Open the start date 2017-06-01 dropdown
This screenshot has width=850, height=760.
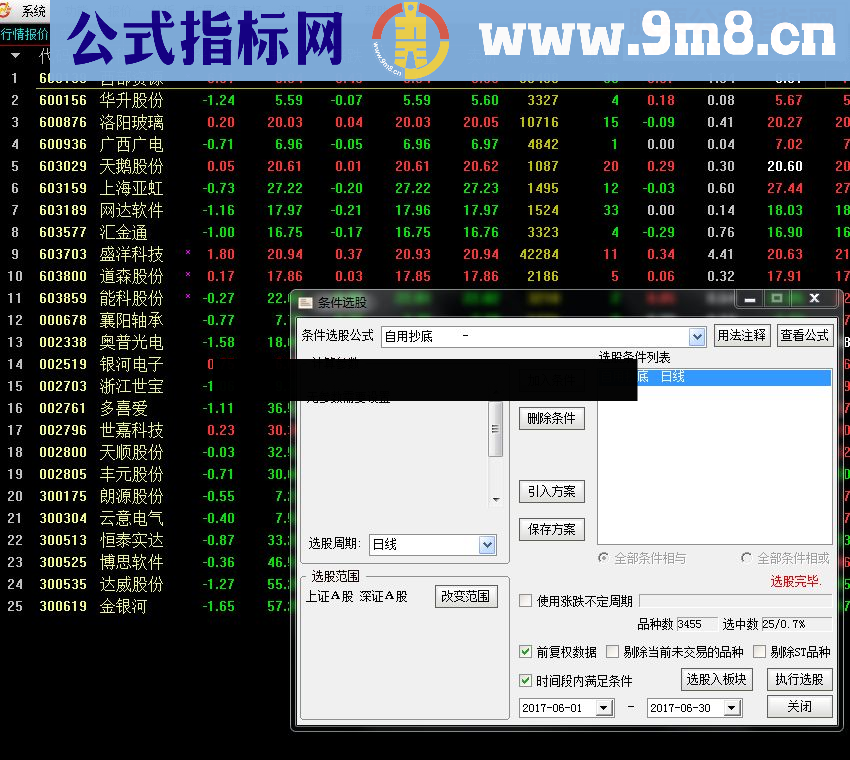point(604,707)
